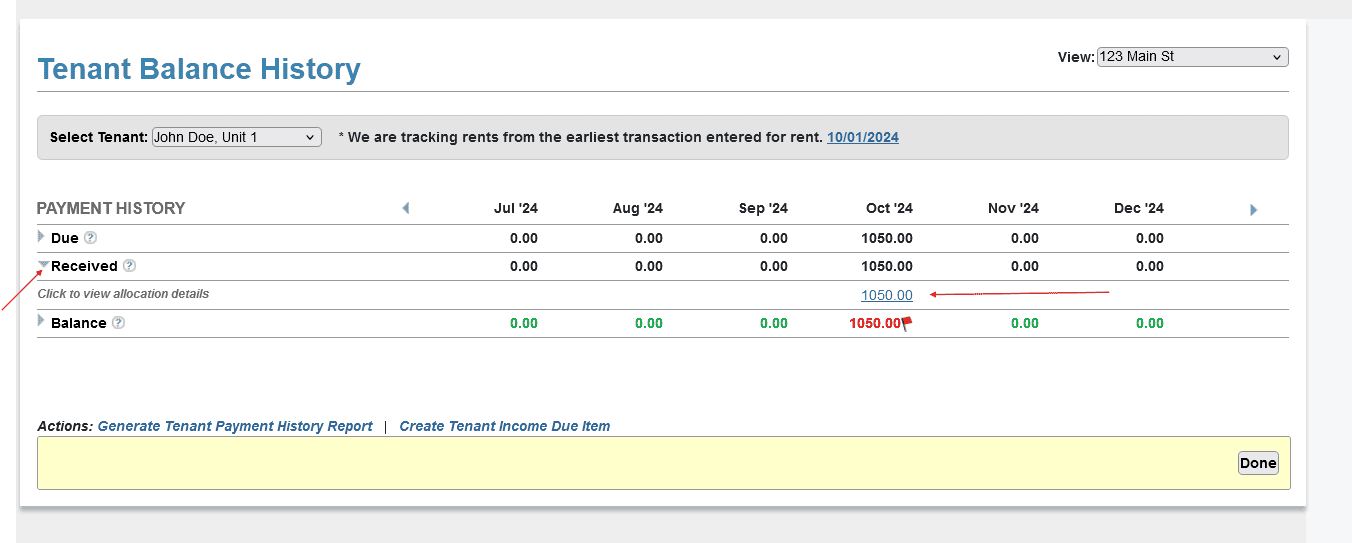The image size is (1352, 543).
Task: Click the October balance amount 1050.00
Action: pos(874,323)
